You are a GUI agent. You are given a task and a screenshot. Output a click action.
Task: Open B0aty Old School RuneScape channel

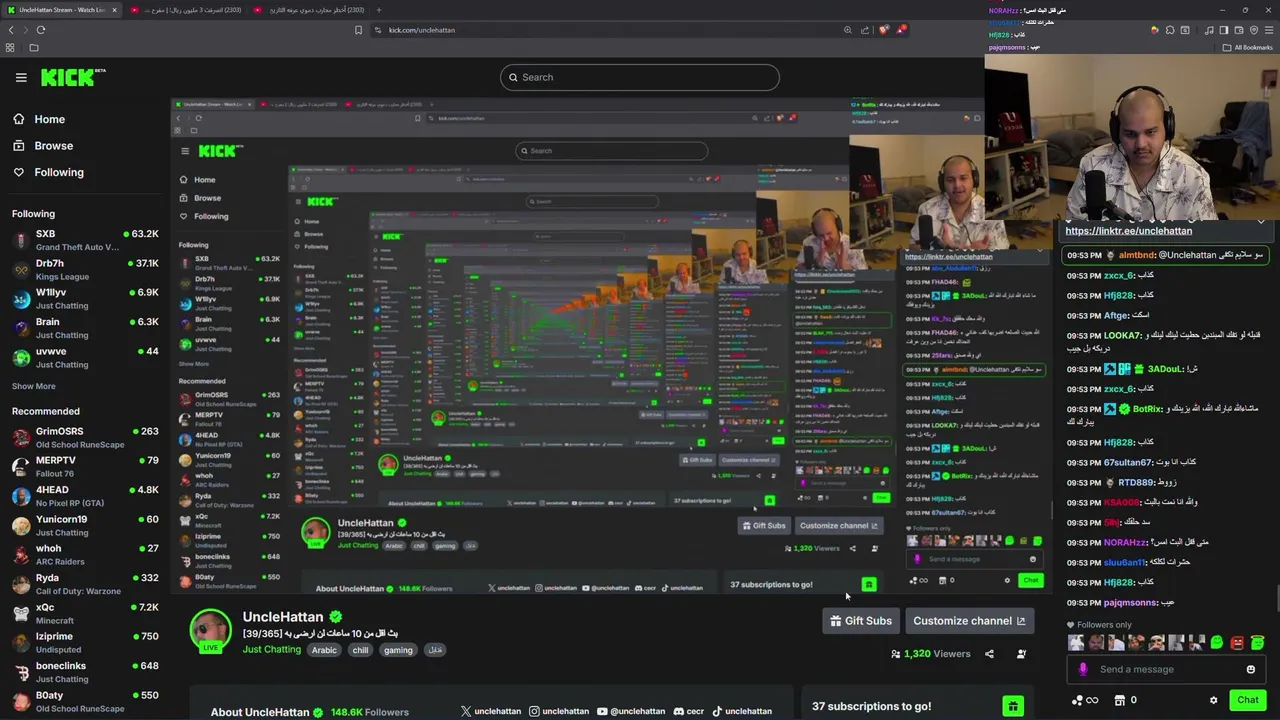85,702
